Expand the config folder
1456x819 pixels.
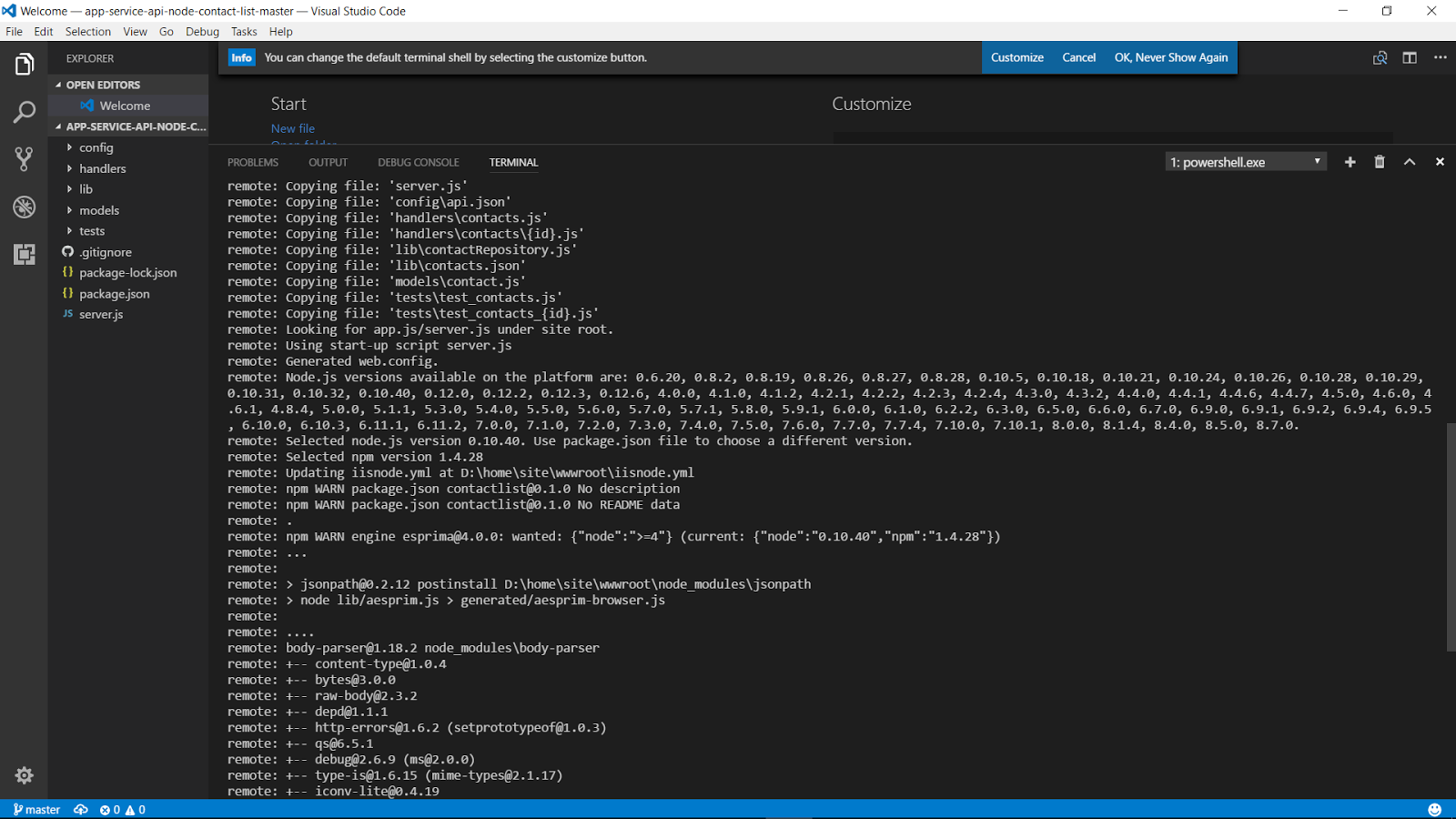pyautogui.click(x=128, y=147)
